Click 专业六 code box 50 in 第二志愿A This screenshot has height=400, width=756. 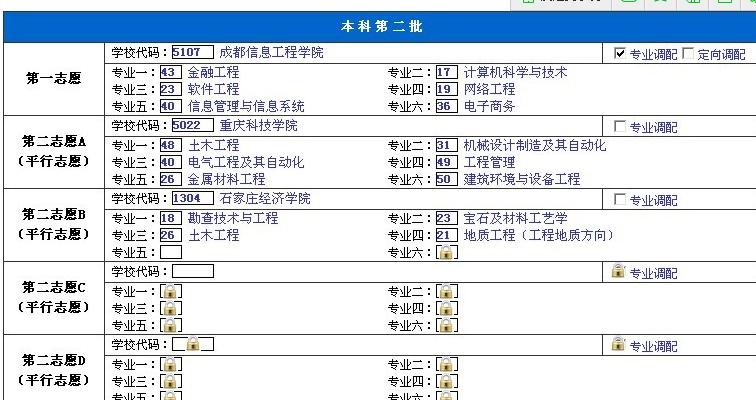click(x=446, y=179)
